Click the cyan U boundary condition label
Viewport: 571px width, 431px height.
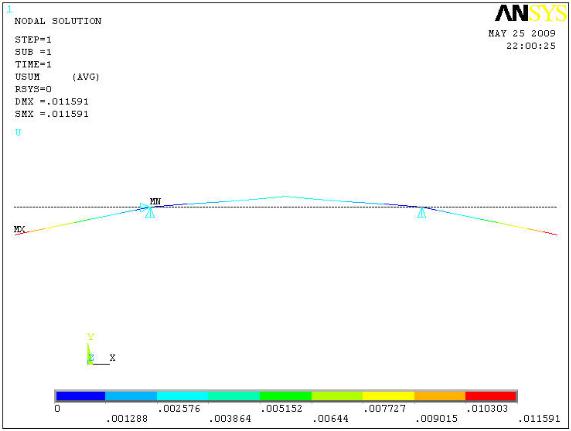pyautogui.click(x=18, y=132)
